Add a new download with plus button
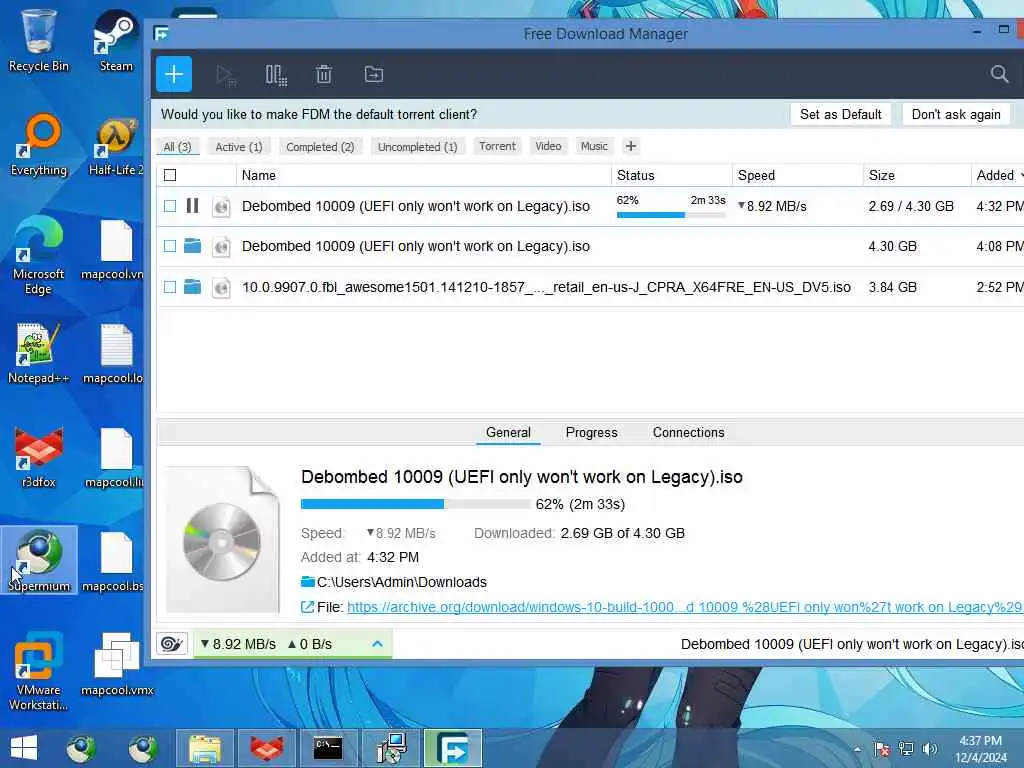The image size is (1024, 768). pyautogui.click(x=174, y=74)
